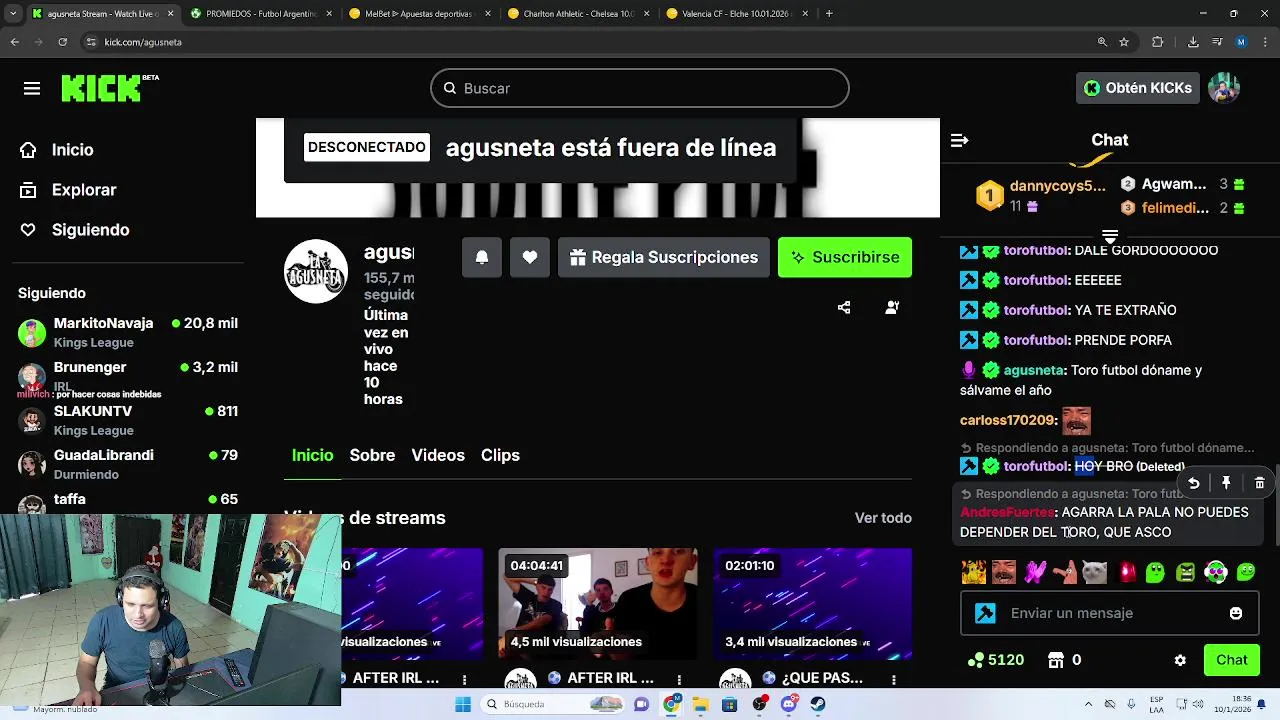Insert the Pikachu fire emote

pyautogui.click(x=973, y=572)
